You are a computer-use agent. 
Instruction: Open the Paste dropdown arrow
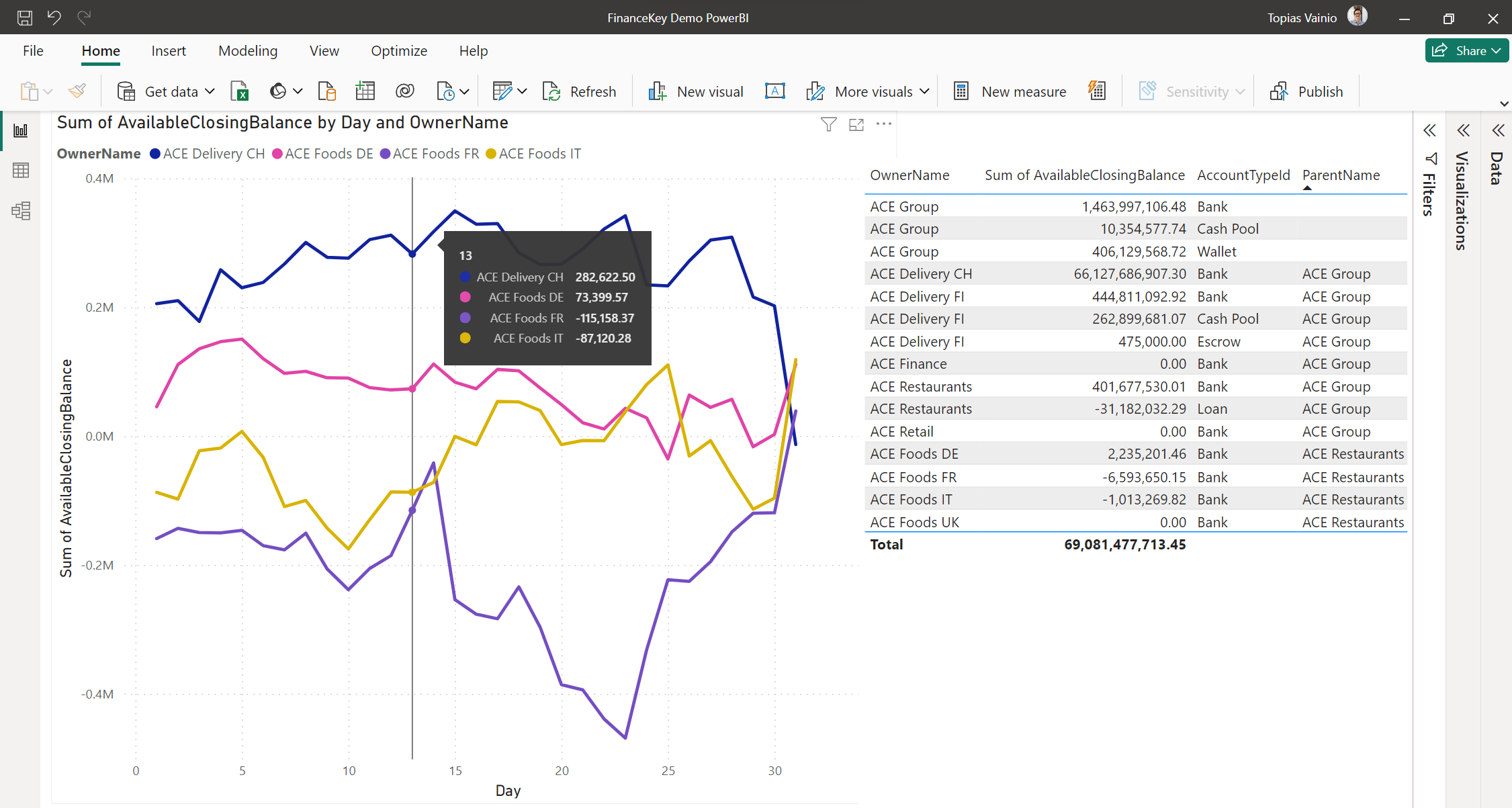[48, 91]
